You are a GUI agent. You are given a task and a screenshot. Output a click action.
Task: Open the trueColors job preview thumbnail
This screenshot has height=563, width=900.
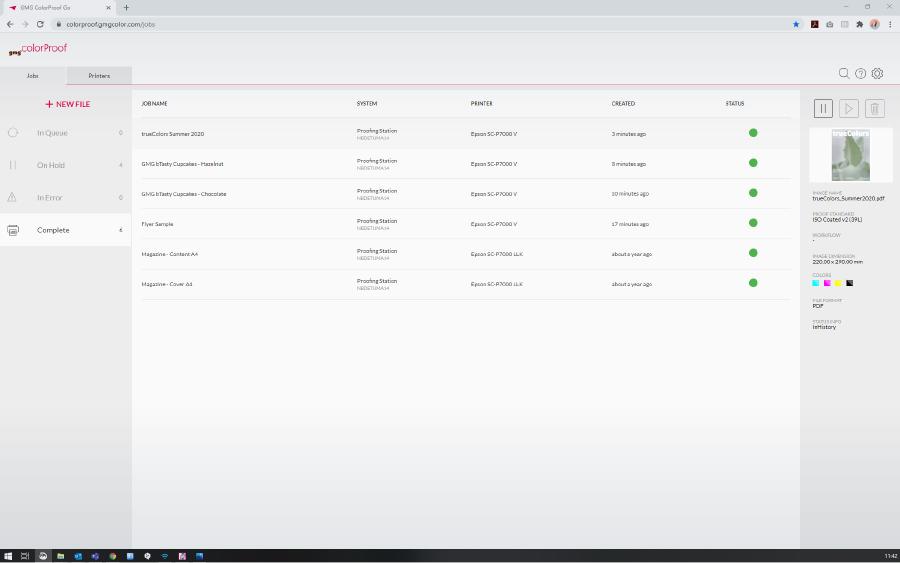click(x=851, y=155)
